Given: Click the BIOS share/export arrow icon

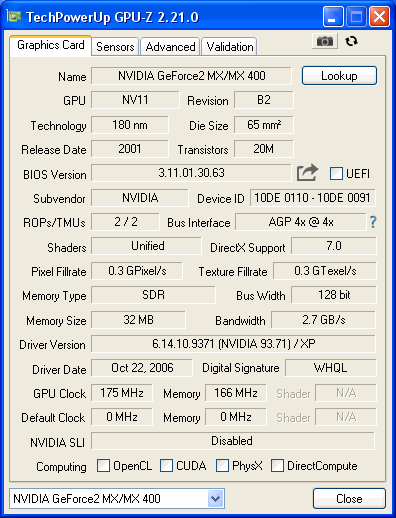Looking at the screenshot, I should tap(307, 173).
